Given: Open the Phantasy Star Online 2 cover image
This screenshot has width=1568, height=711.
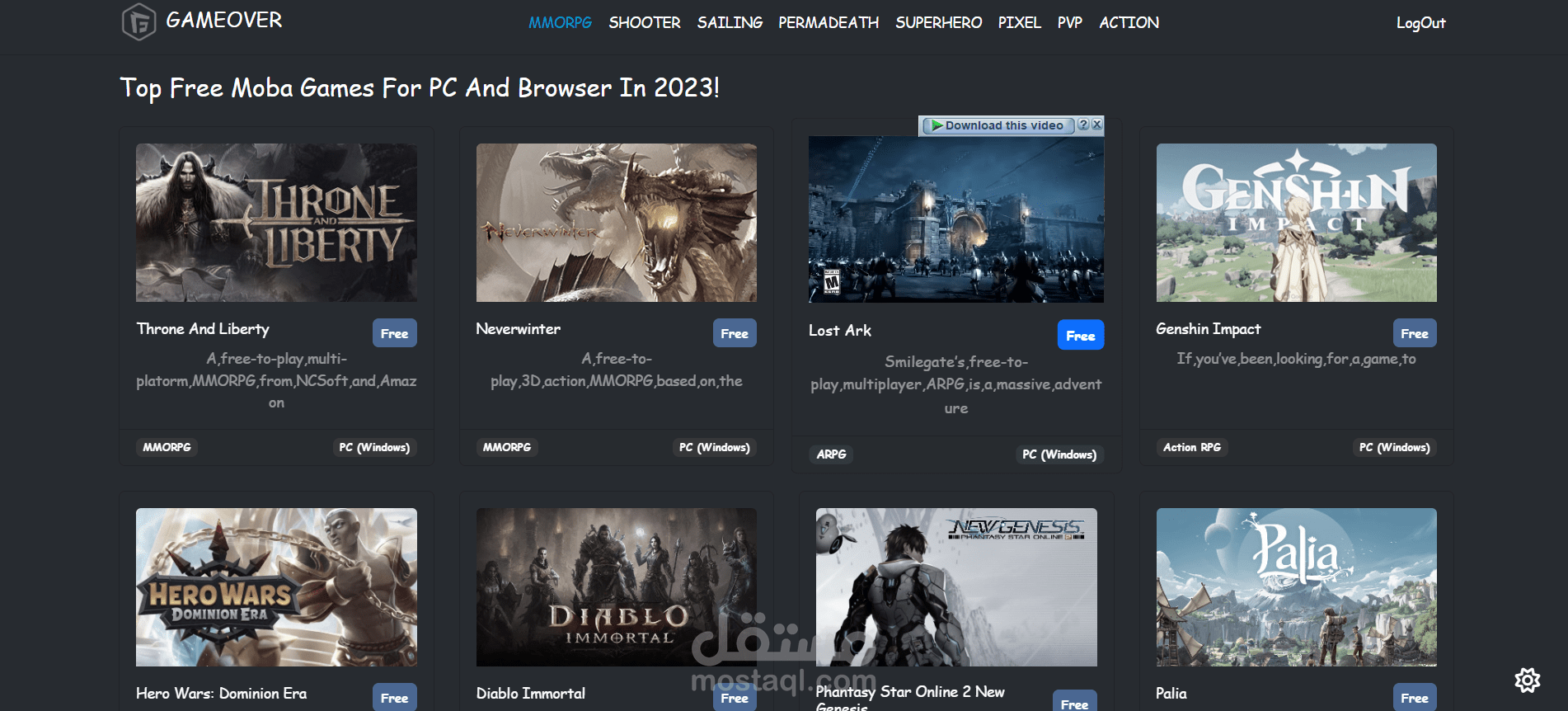Looking at the screenshot, I should point(956,587).
